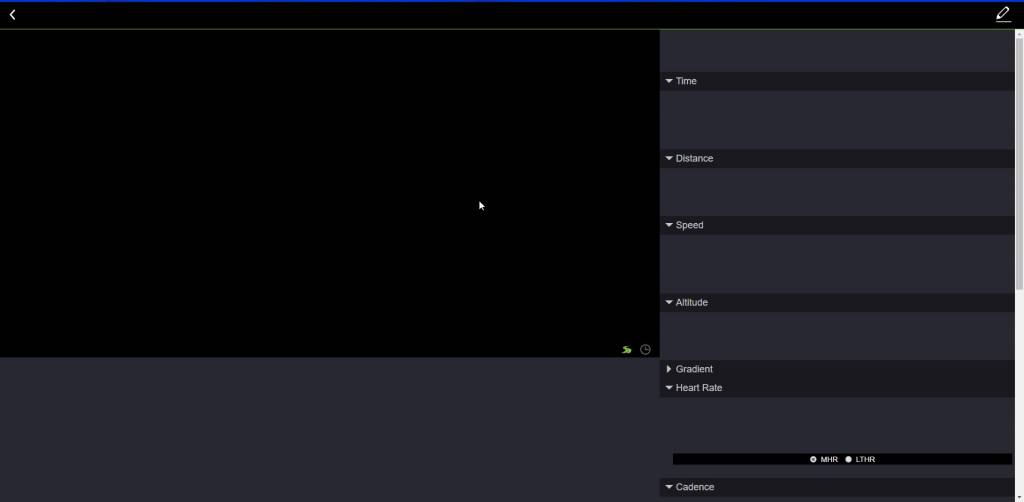
Task: Expand the Gradient section
Action: coord(669,369)
